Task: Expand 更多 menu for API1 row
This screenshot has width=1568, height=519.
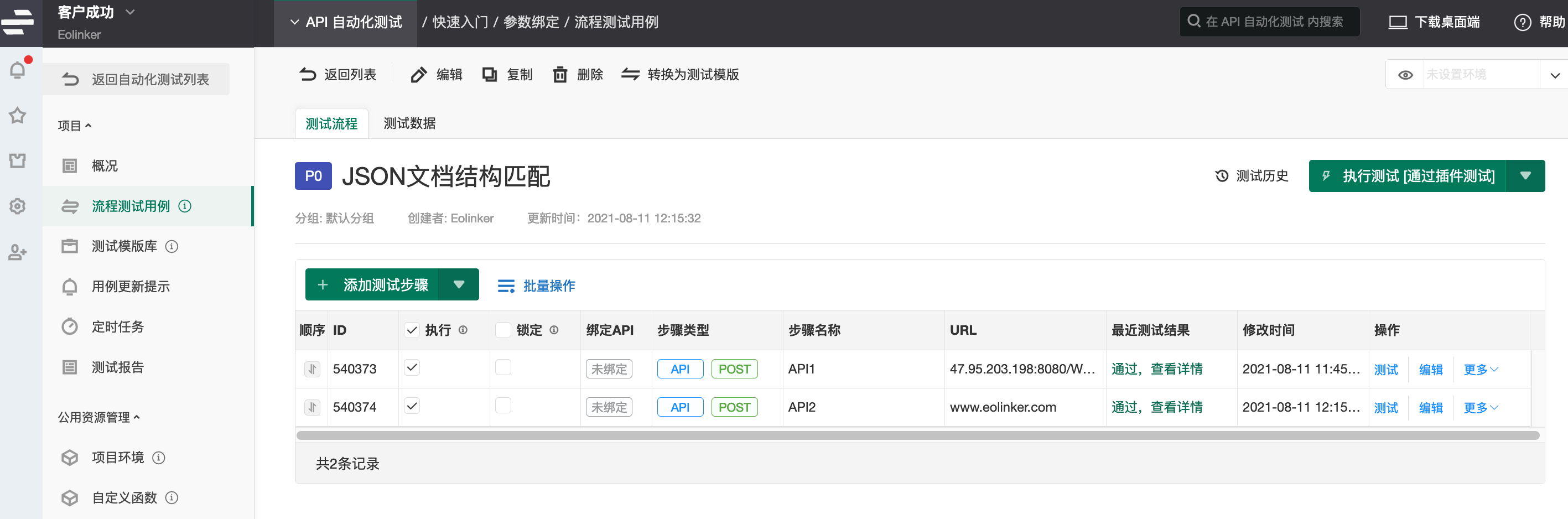Action: coord(1481,369)
